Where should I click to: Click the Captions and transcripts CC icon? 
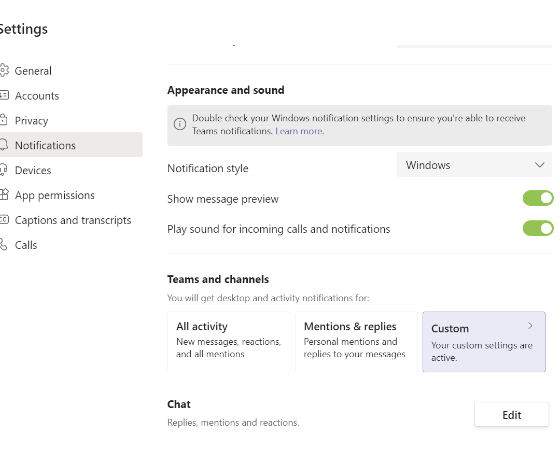4,220
